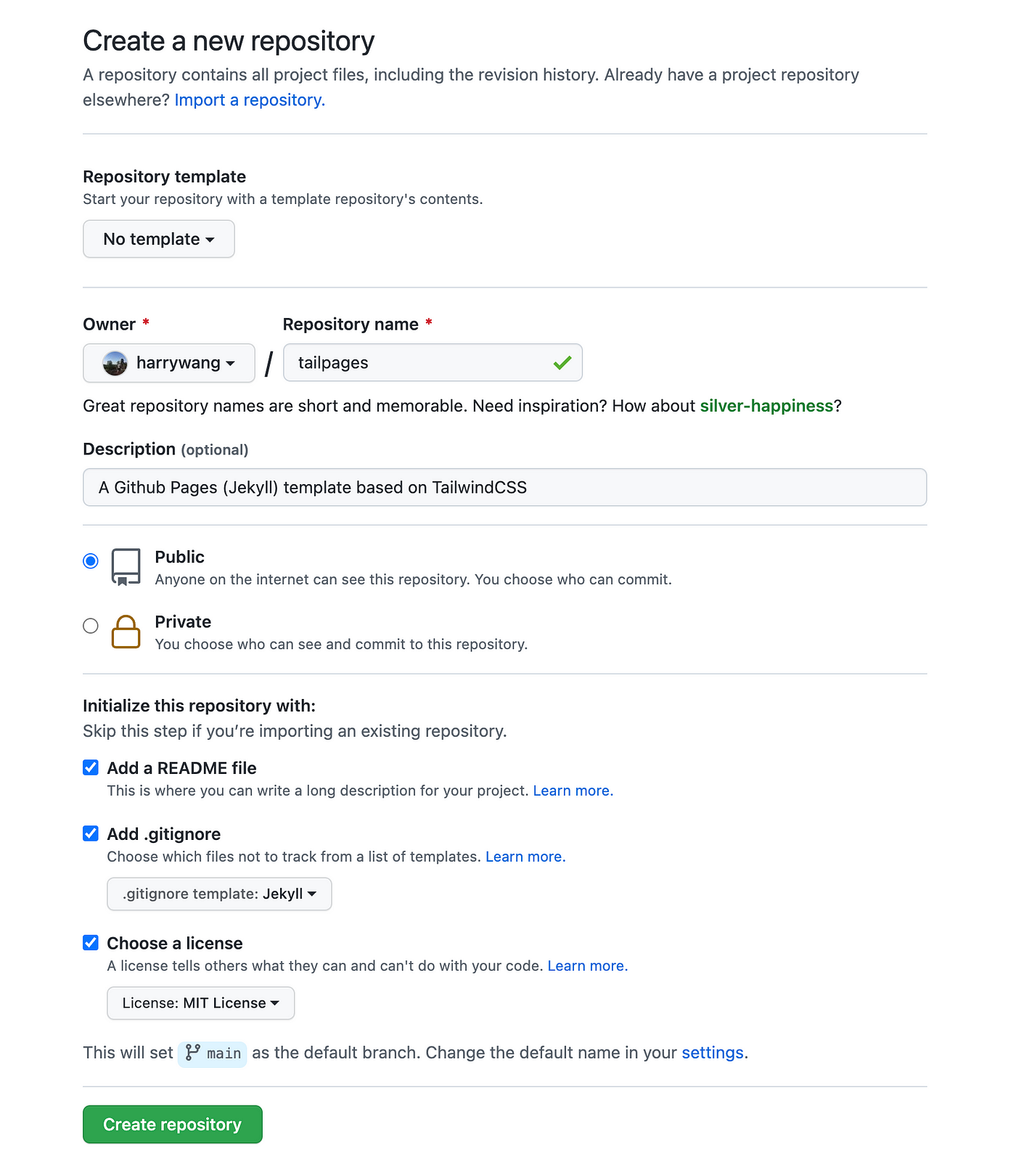Open the settings link for default branch
This screenshot has height=1176, width=1016.
713,1053
